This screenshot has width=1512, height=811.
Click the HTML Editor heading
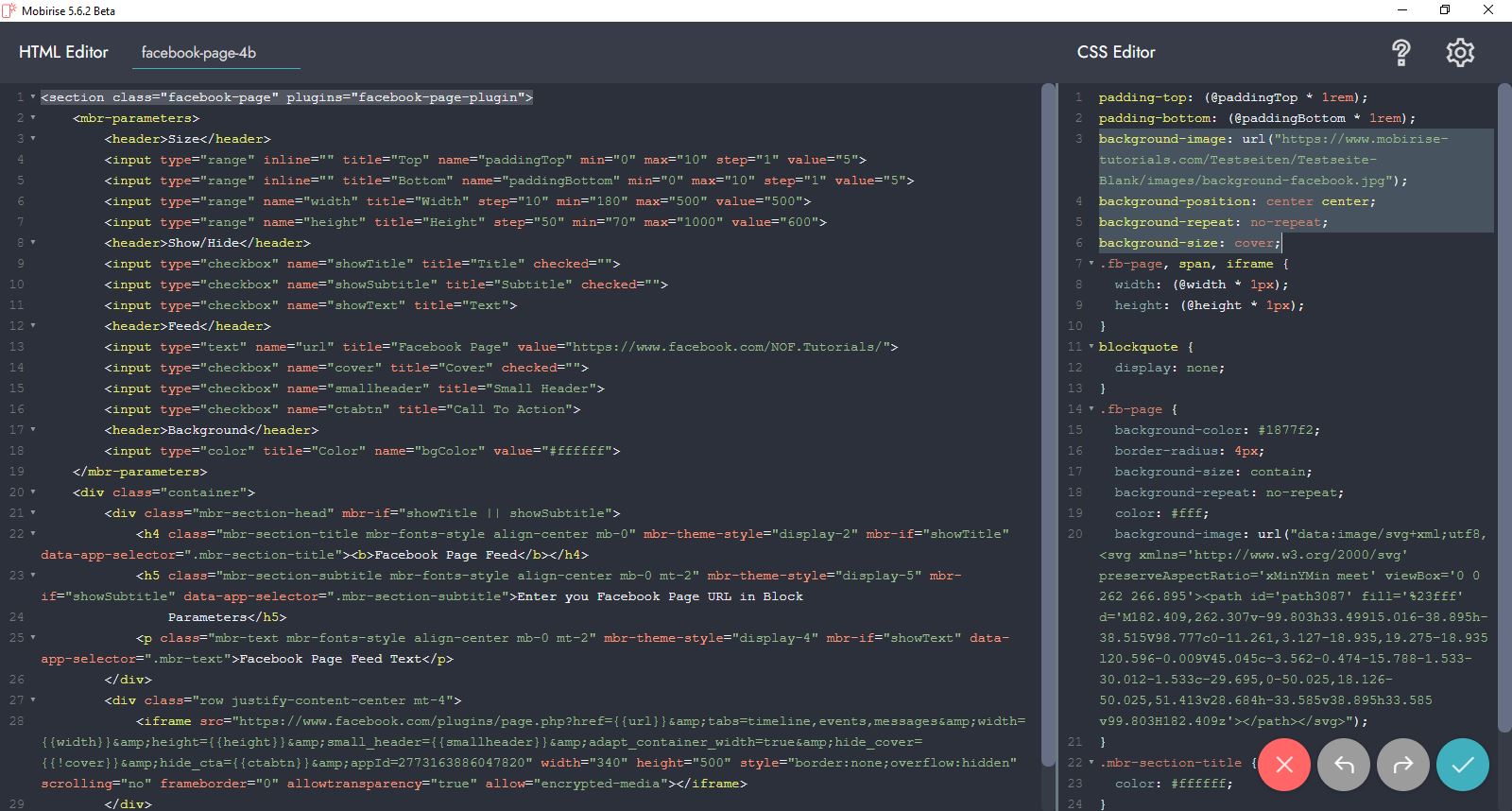pyautogui.click(x=63, y=52)
